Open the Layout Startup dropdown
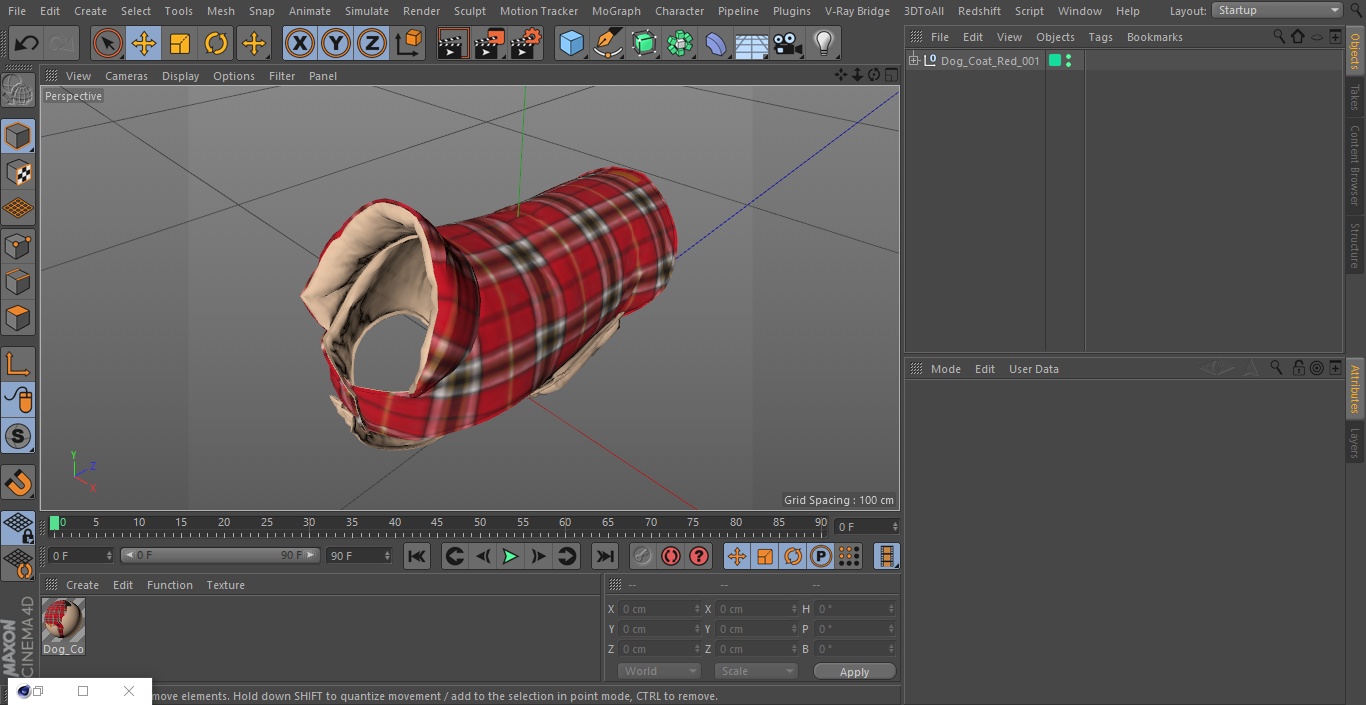1366x705 pixels. pyautogui.click(x=1278, y=10)
